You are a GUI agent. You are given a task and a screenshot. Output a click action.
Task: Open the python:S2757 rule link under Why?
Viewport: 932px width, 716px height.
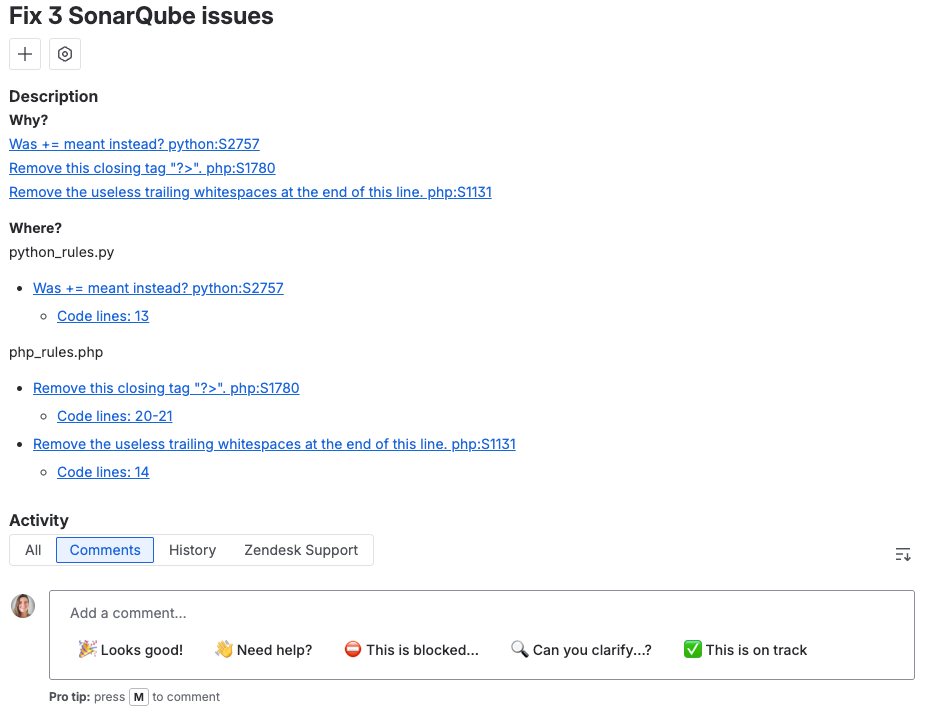pyautogui.click(x=133, y=143)
